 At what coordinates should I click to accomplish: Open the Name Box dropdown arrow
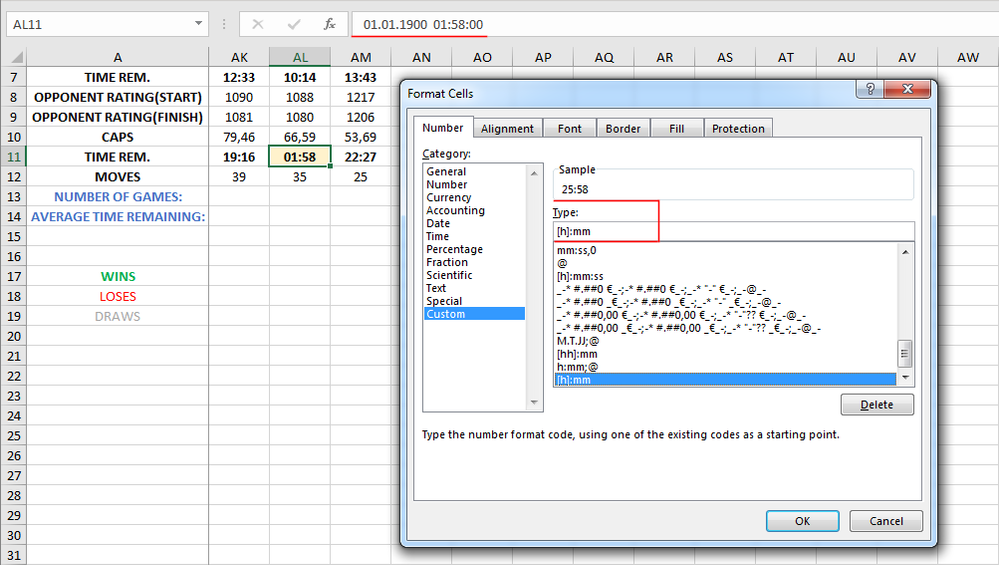(x=198, y=24)
